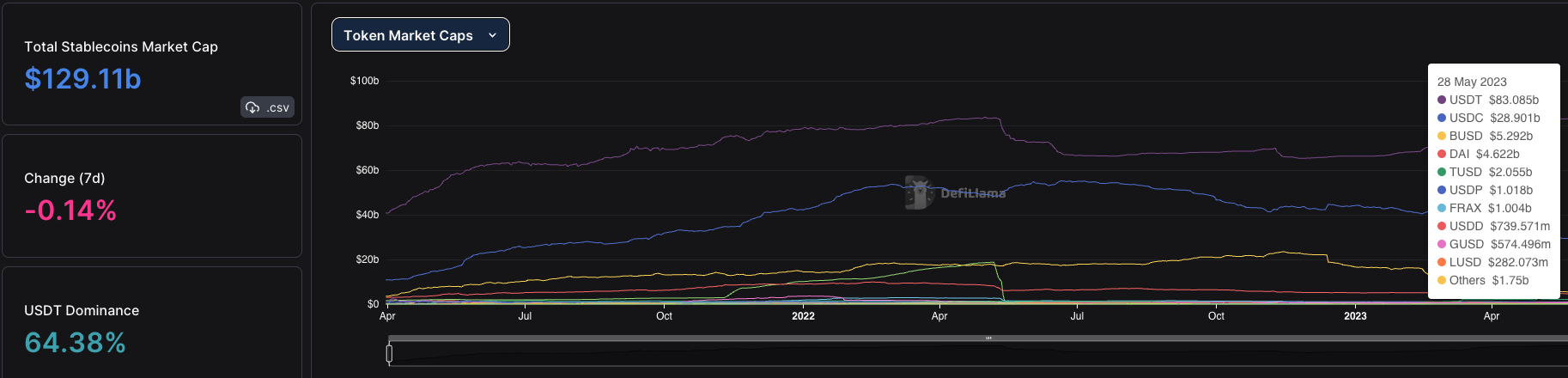
Task: Click the 2023 label on the x-axis
Action: click(1355, 316)
